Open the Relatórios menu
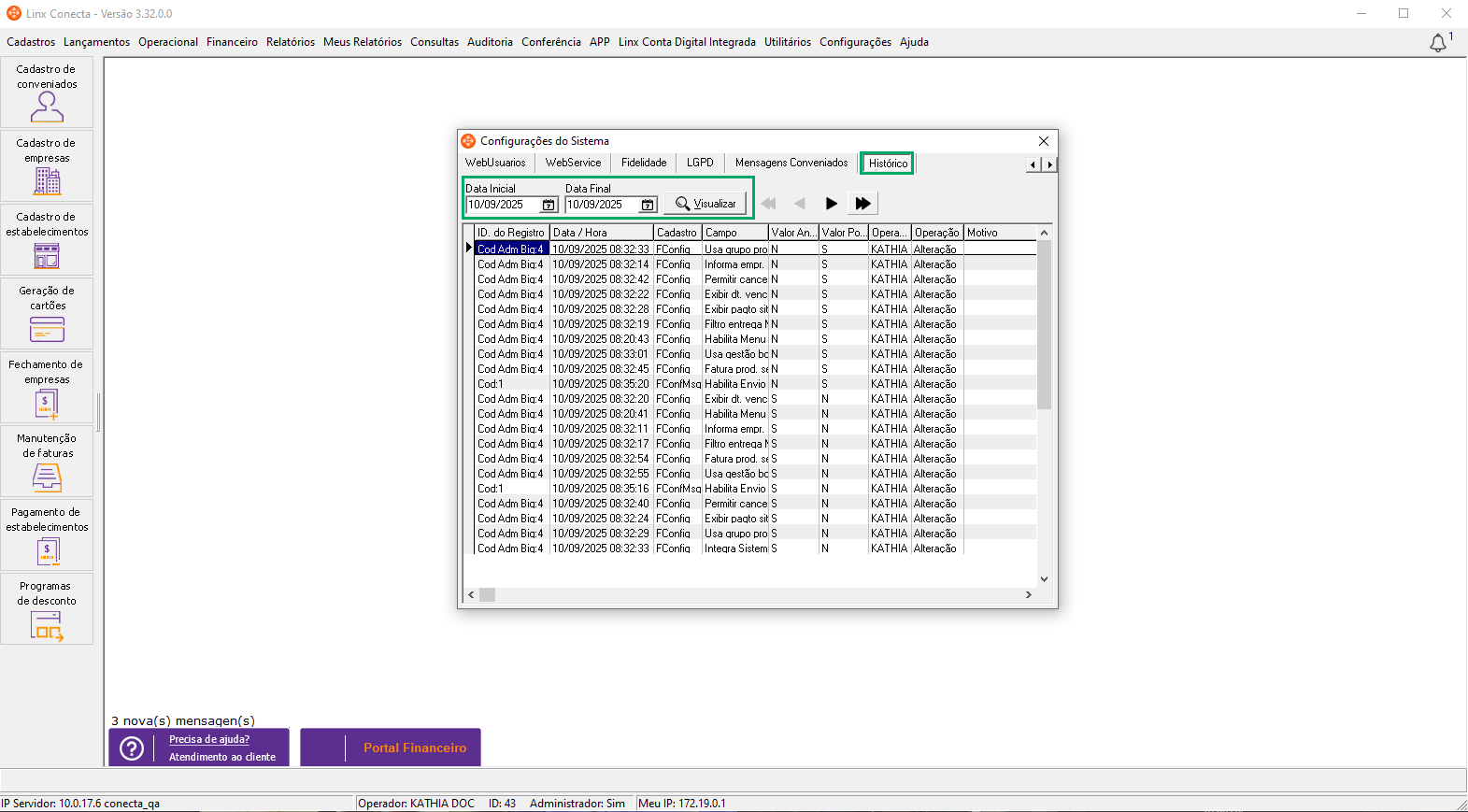 tap(291, 42)
